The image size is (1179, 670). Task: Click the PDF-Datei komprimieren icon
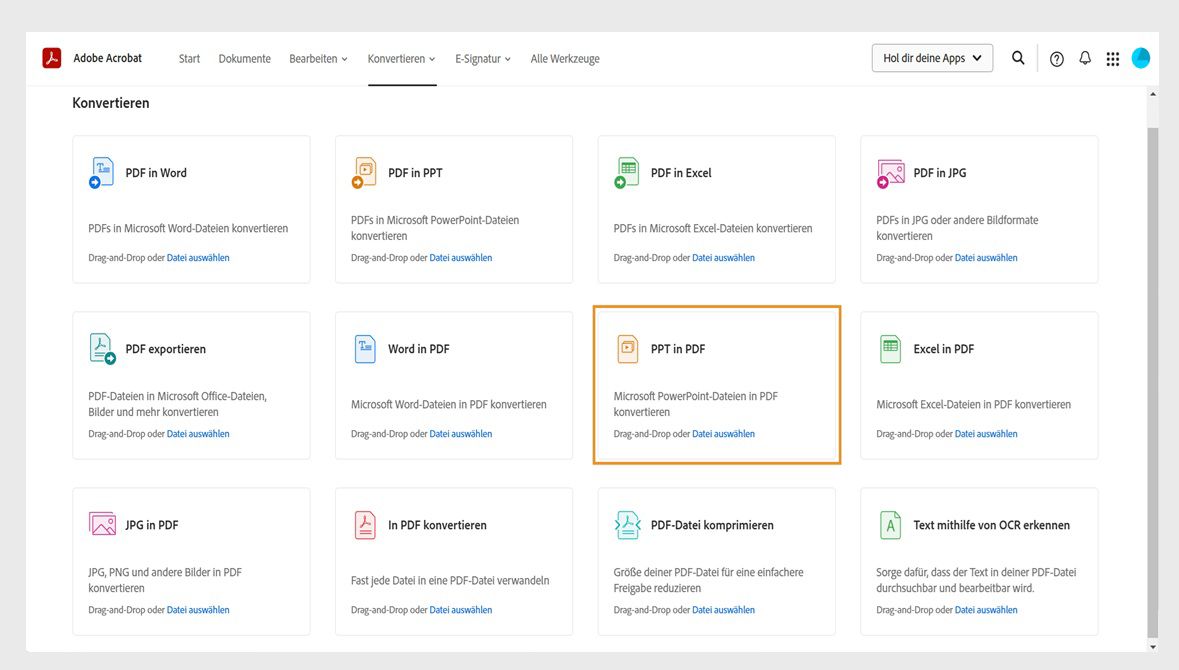627,525
